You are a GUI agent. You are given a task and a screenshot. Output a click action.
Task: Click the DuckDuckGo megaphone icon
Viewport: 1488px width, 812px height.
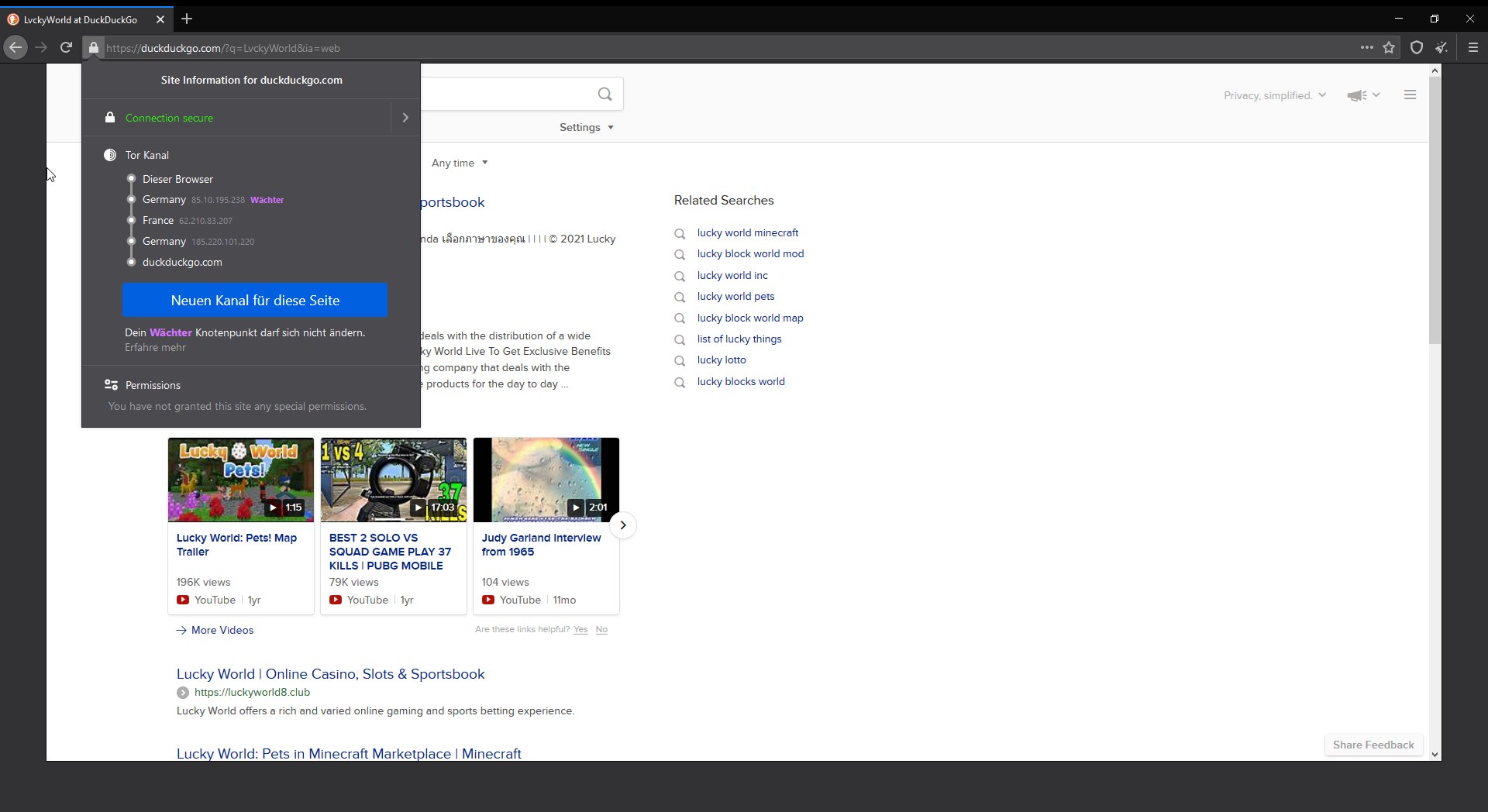click(x=1356, y=95)
